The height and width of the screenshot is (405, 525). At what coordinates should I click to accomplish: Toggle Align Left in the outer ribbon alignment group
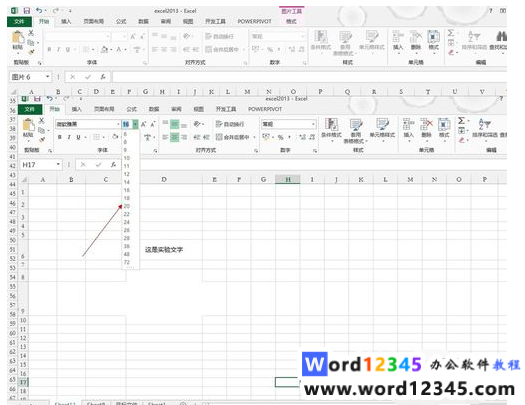[155, 50]
